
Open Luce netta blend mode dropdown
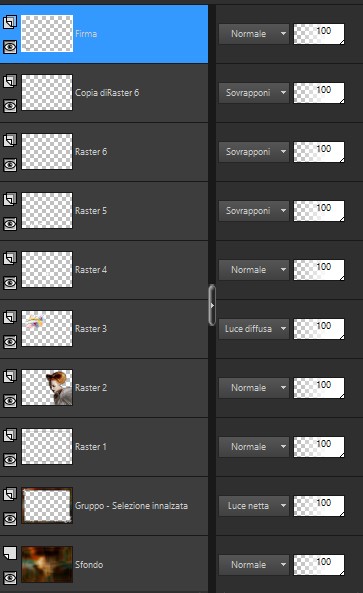254,506
